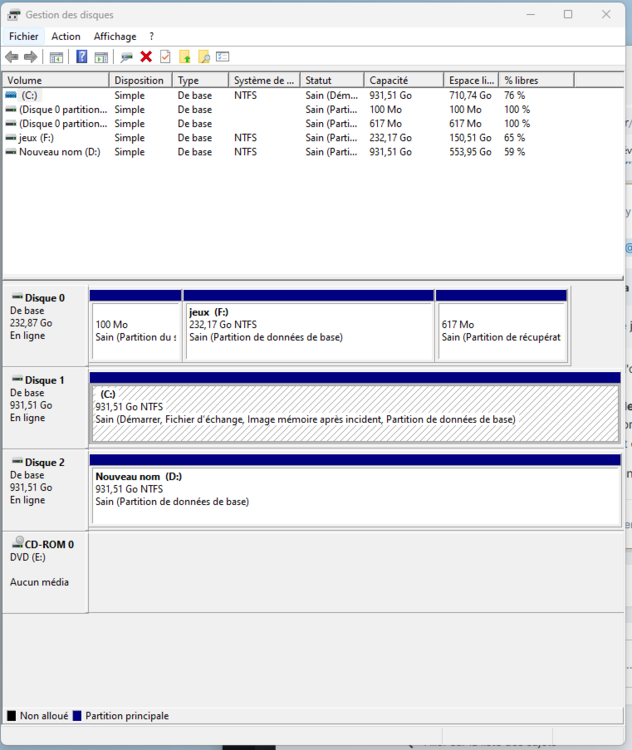Open the ? help menu

click(151, 36)
